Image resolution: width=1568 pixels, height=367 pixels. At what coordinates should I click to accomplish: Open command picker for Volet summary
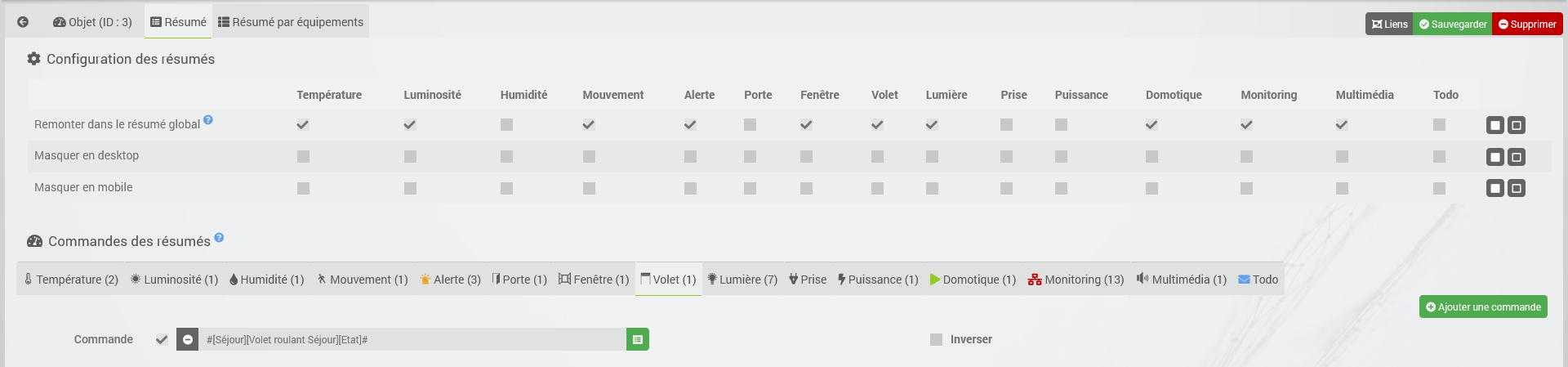tap(638, 339)
